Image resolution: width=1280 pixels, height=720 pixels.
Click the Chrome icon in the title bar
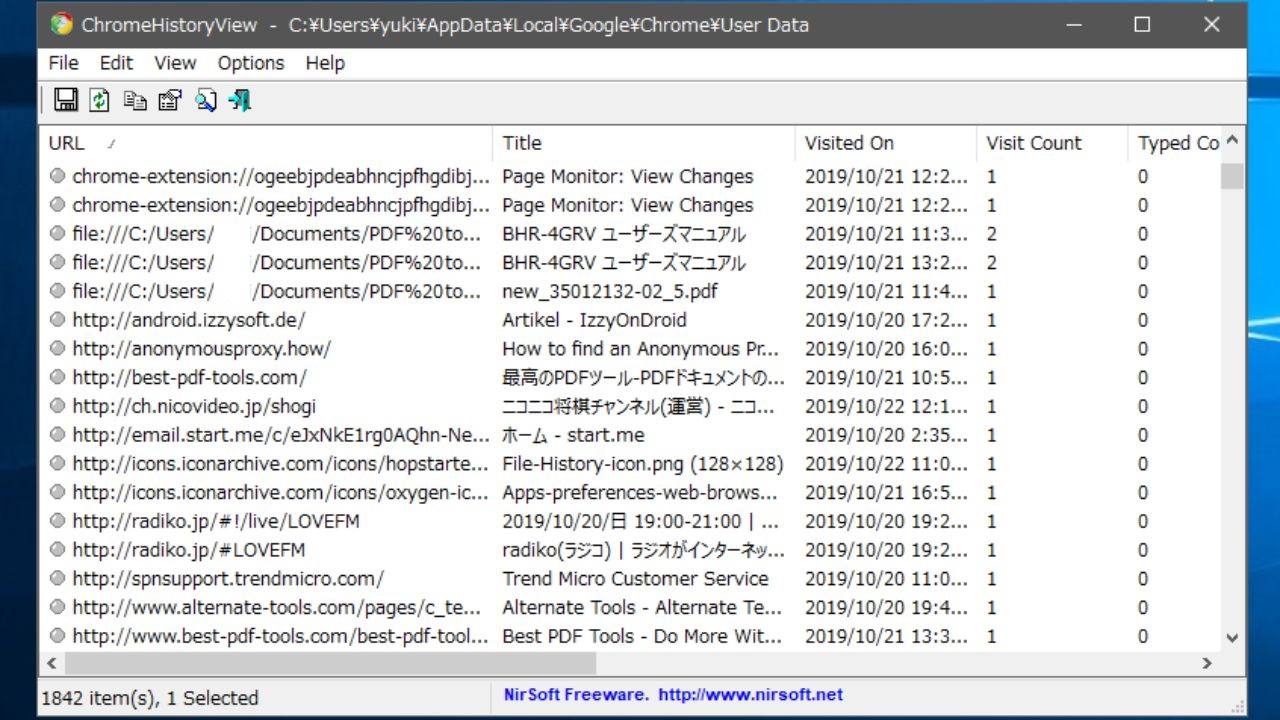click(62, 25)
